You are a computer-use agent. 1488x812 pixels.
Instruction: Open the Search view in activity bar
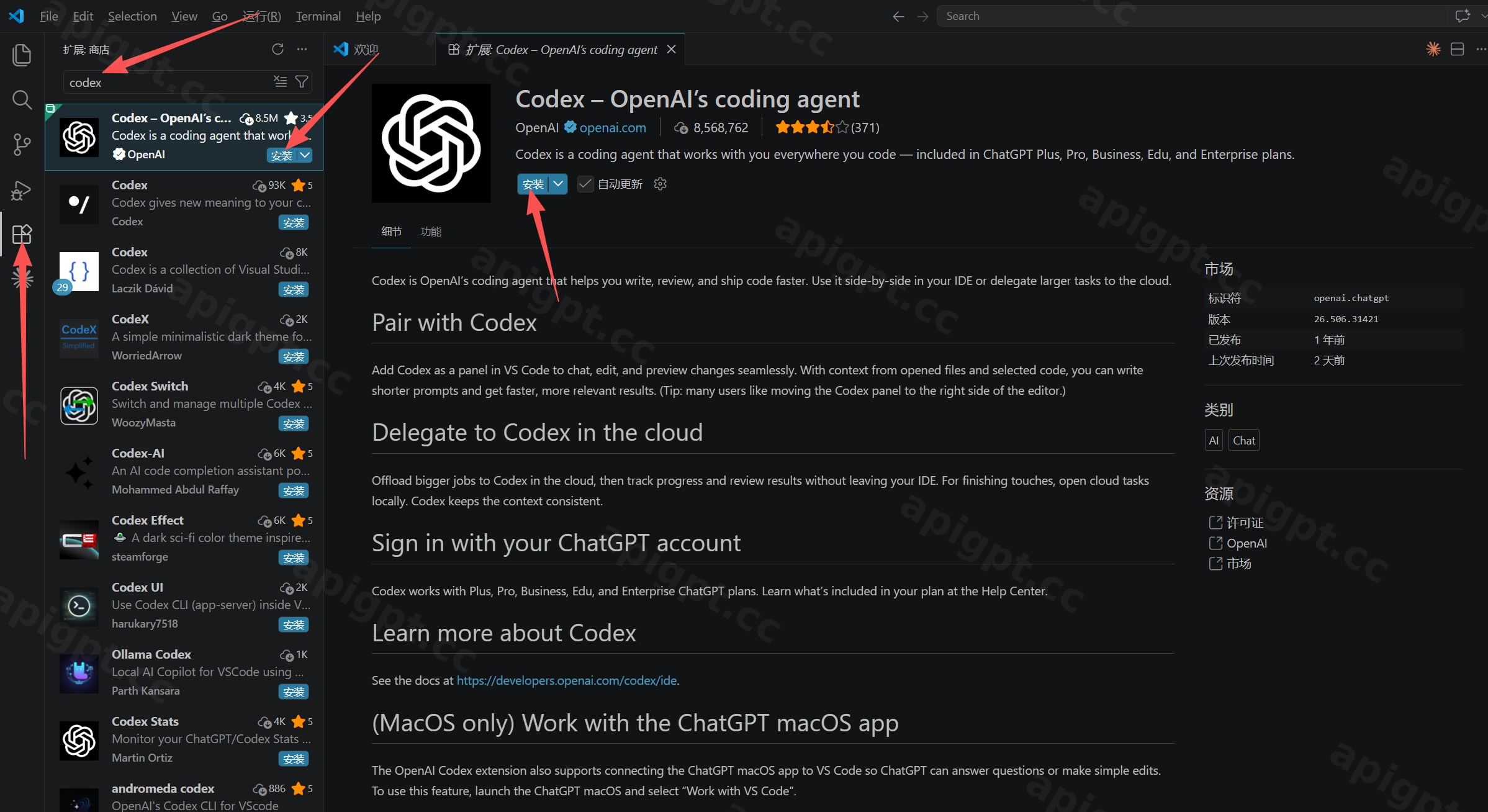pos(22,99)
